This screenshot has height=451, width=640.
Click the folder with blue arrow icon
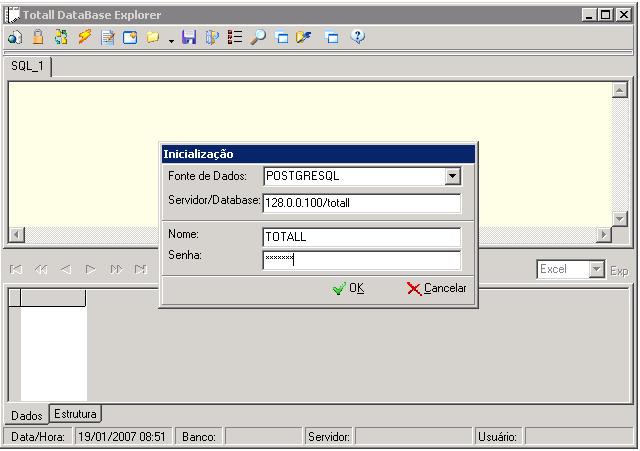tap(304, 37)
